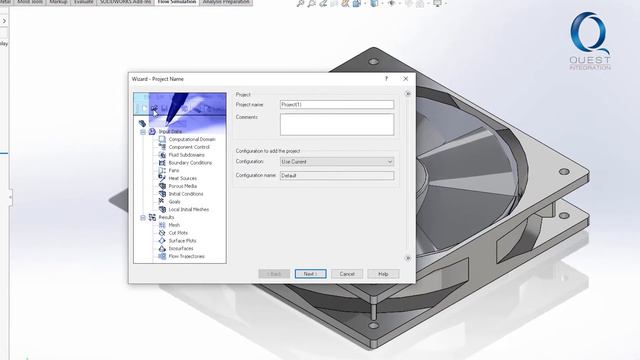This screenshot has height=360, width=640.
Task: Click the Apply Scene icon
Action: coord(420,4)
